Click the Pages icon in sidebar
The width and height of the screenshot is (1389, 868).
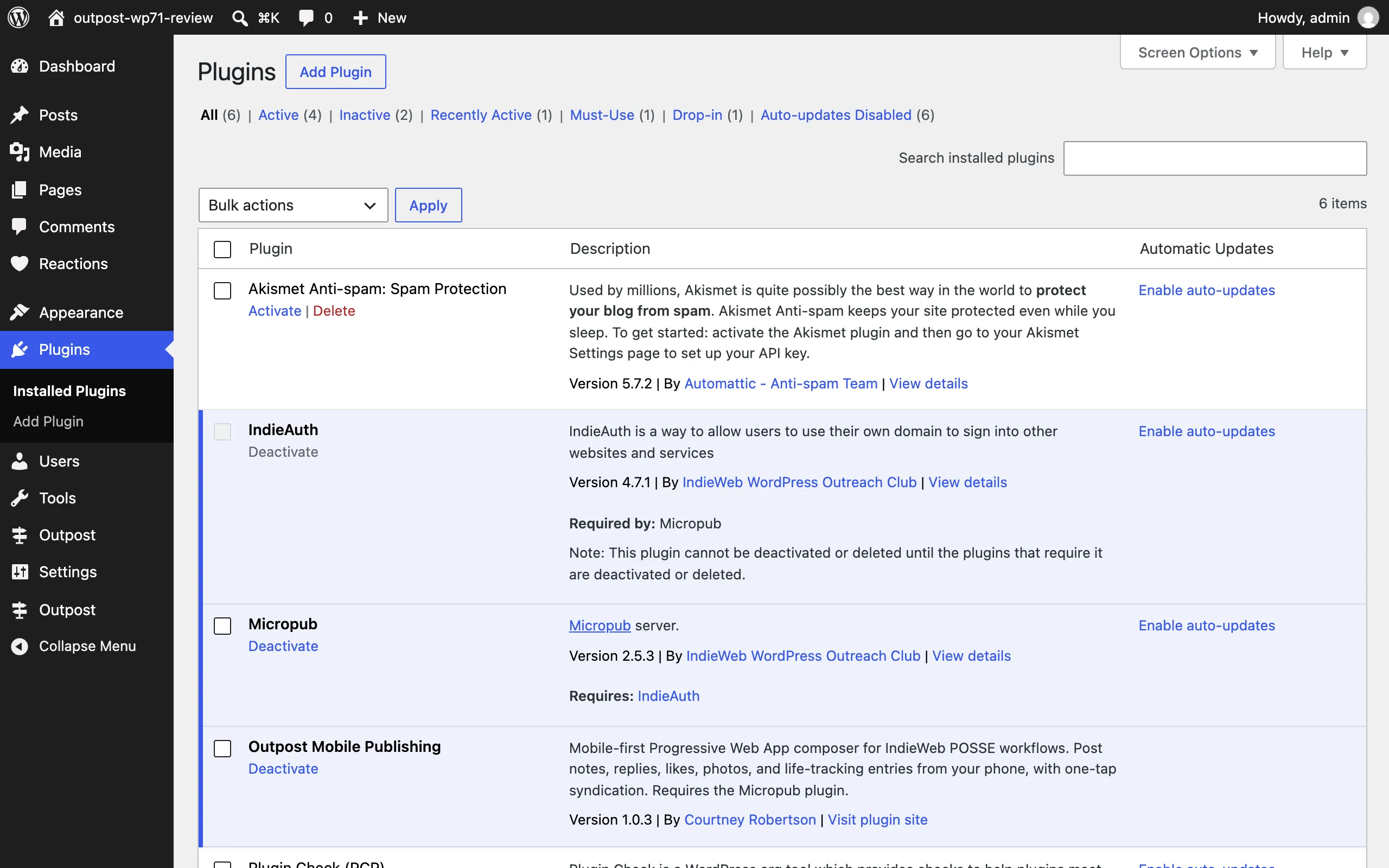[20, 190]
